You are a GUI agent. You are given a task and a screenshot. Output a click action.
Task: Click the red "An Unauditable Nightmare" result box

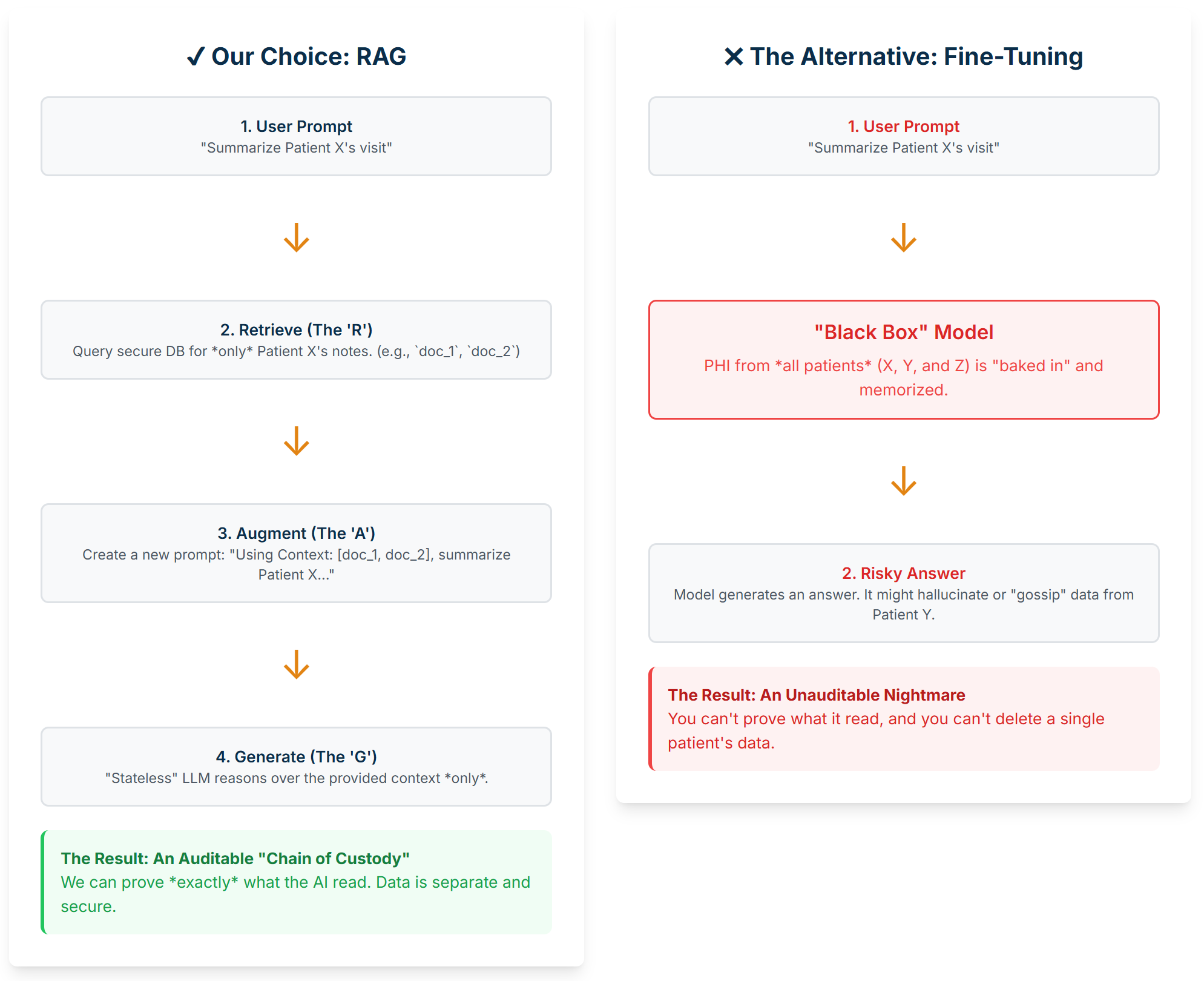[904, 718]
